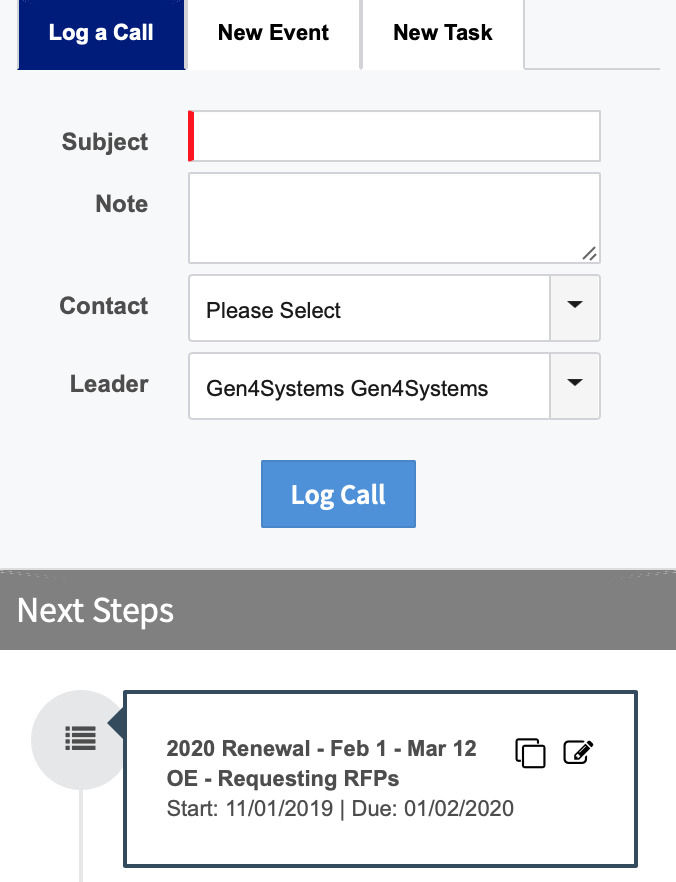
Task: Click the Note textarea resize handle
Action: point(589,254)
